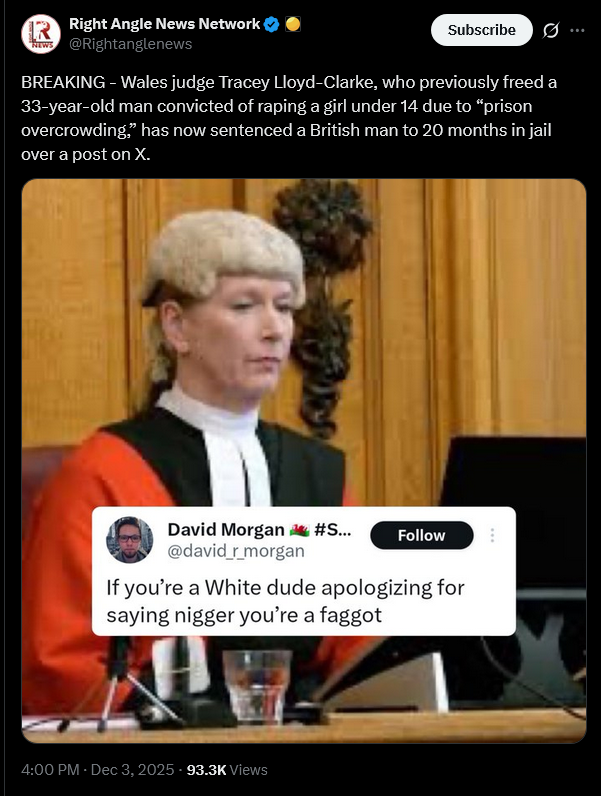Screen dimensions: 601x796
Task: Click the truncated #S hashtag after the Welsh flag
Action: point(332,529)
